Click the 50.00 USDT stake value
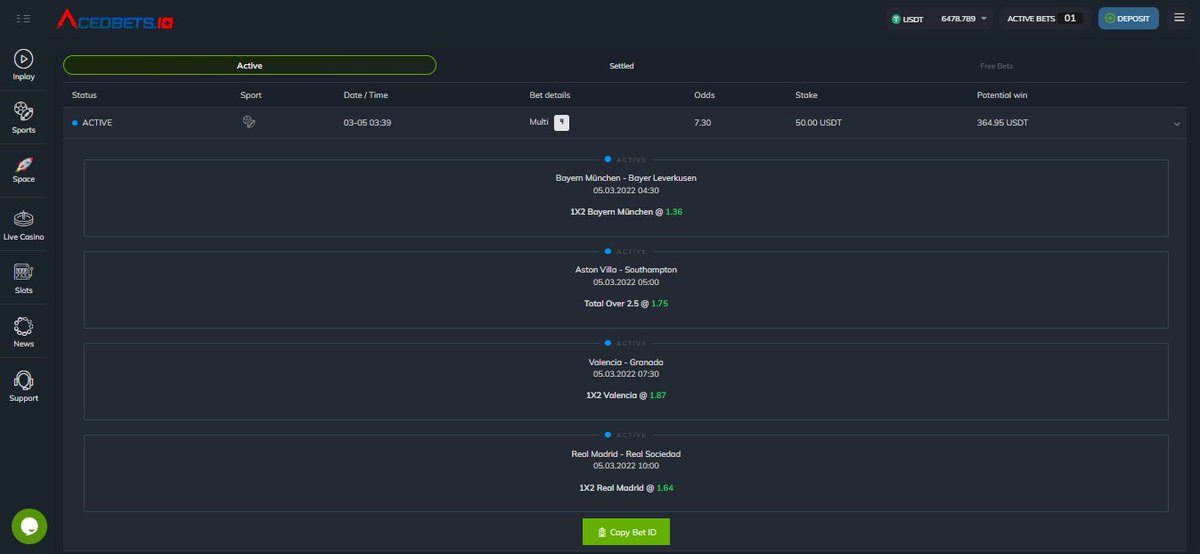The image size is (1200, 554). 820,123
